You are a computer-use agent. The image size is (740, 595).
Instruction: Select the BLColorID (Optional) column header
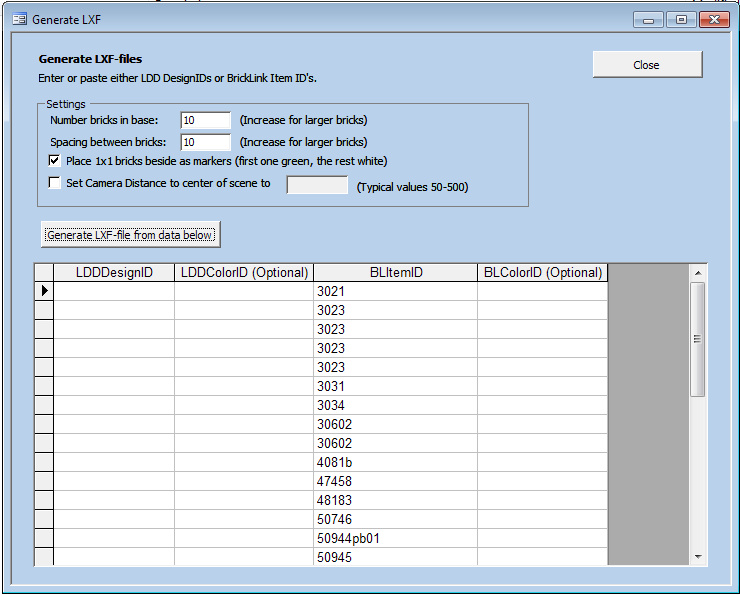tap(542, 272)
